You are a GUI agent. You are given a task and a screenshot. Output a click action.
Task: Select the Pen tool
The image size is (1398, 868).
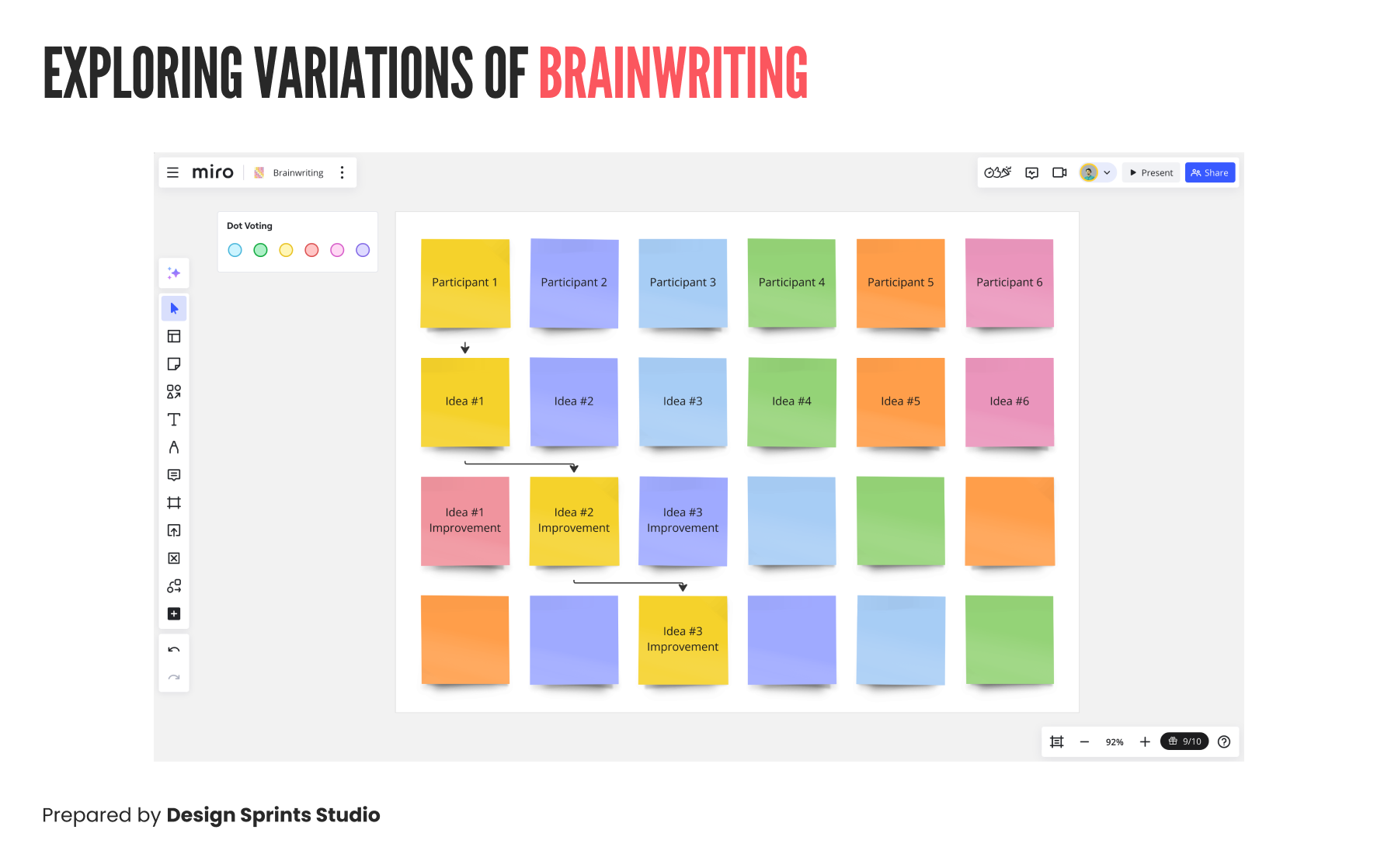(x=174, y=447)
